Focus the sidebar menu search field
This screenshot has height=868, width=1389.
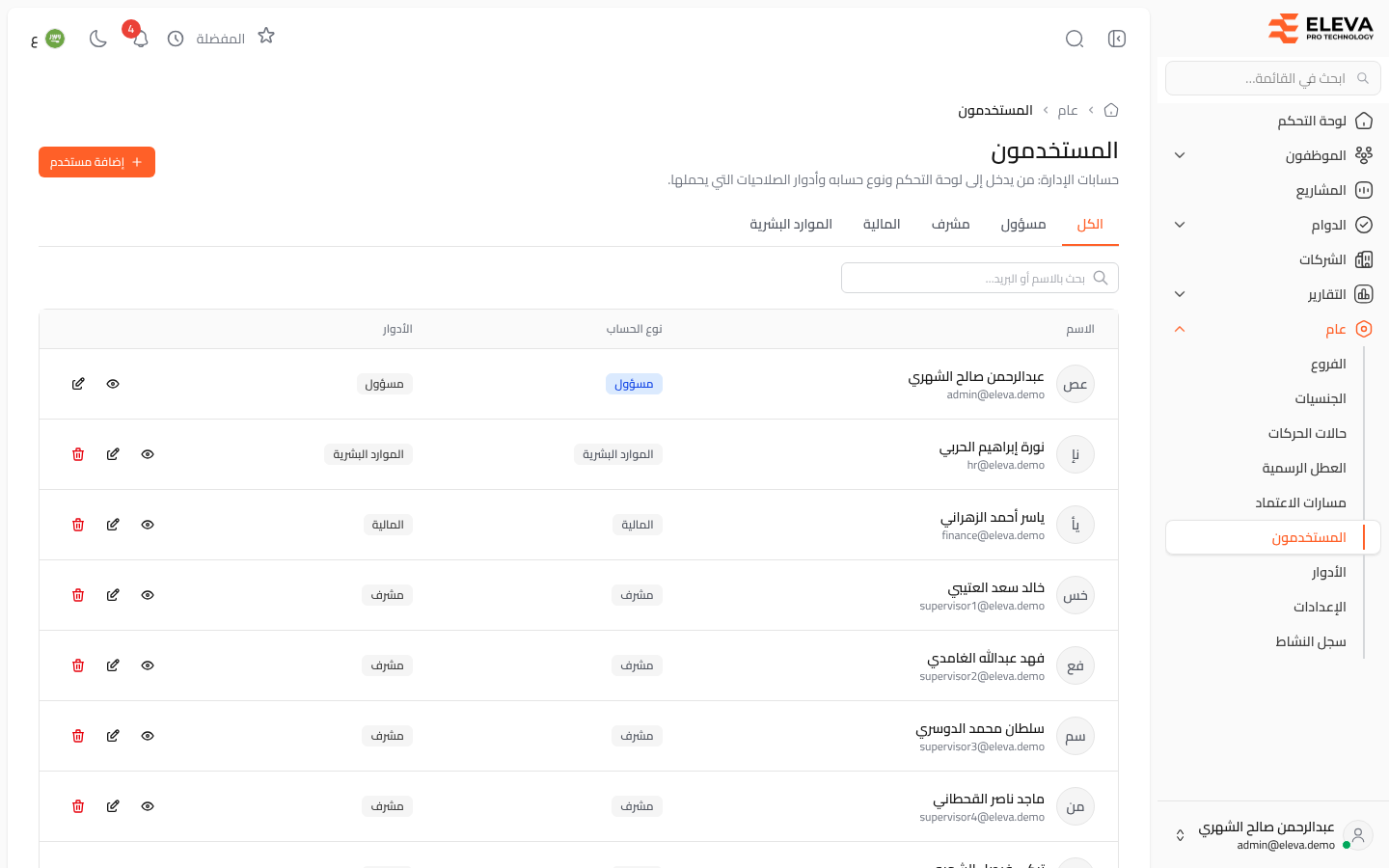(x=1273, y=78)
